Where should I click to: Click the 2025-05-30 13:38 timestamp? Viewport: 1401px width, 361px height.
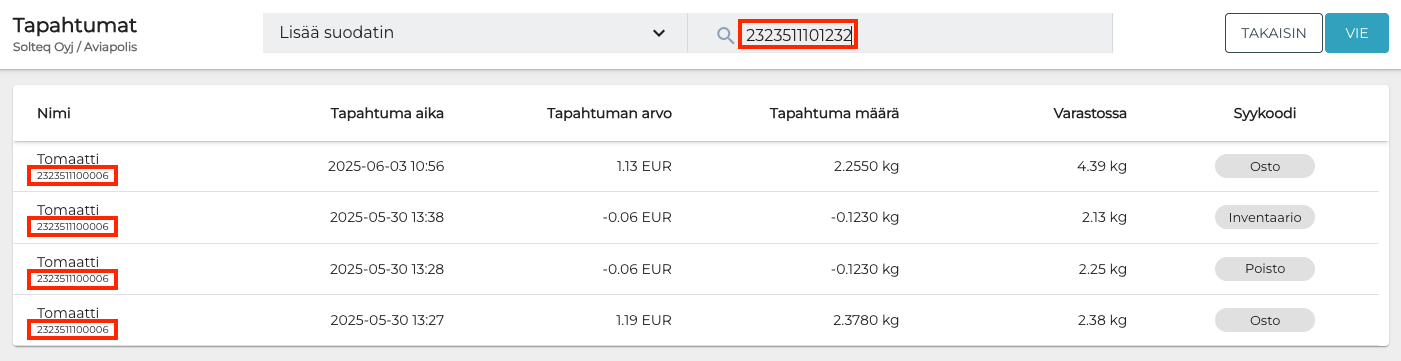386,217
